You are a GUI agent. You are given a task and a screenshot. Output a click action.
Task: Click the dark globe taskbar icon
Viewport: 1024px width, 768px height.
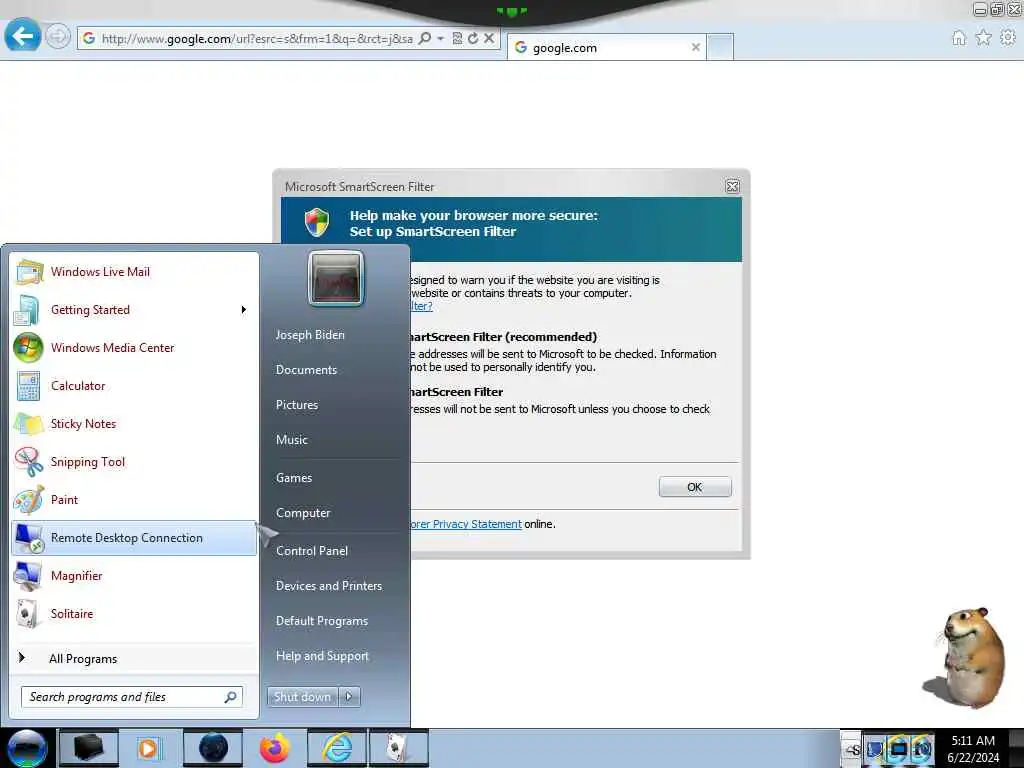(213, 748)
